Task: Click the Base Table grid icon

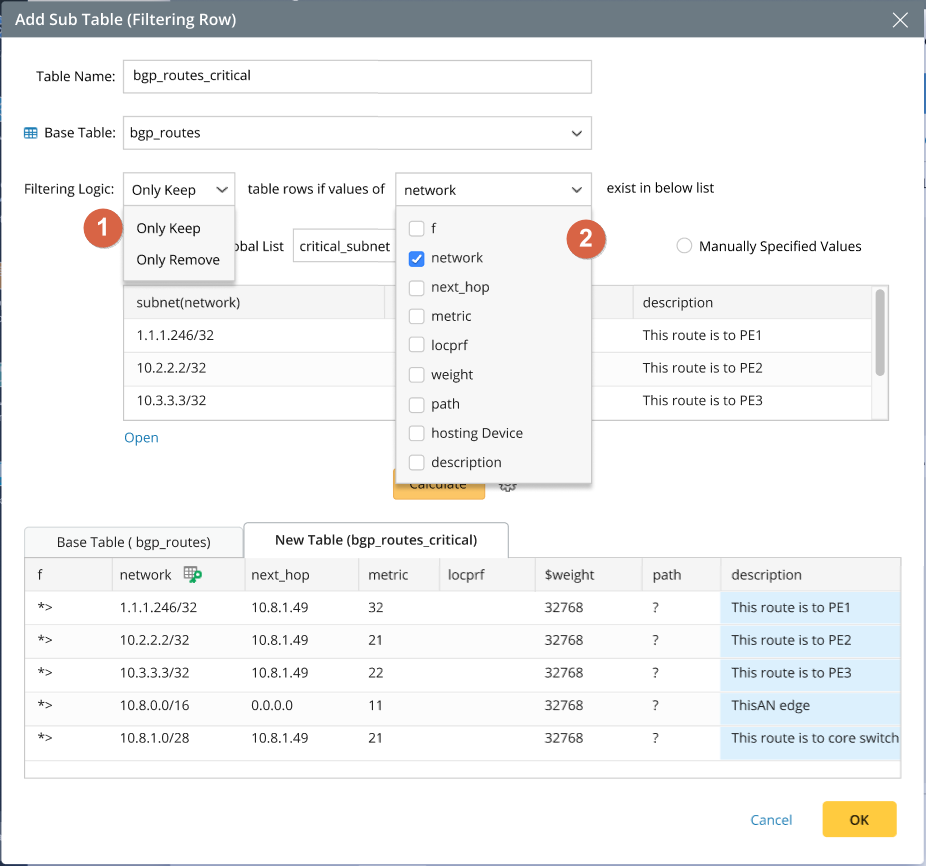Action: pyautogui.click(x=31, y=133)
